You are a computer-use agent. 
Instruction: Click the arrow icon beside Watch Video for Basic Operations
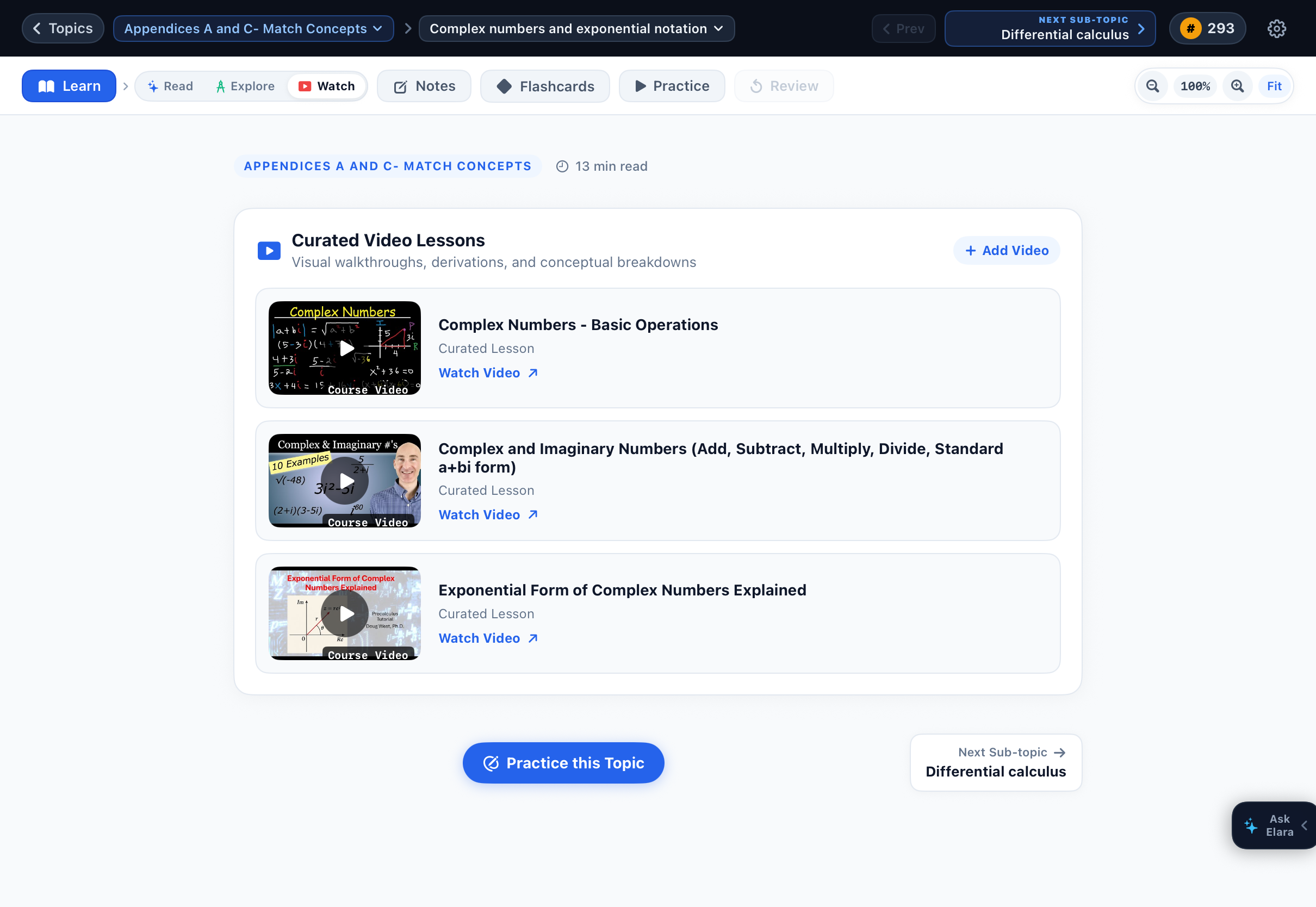(x=532, y=373)
